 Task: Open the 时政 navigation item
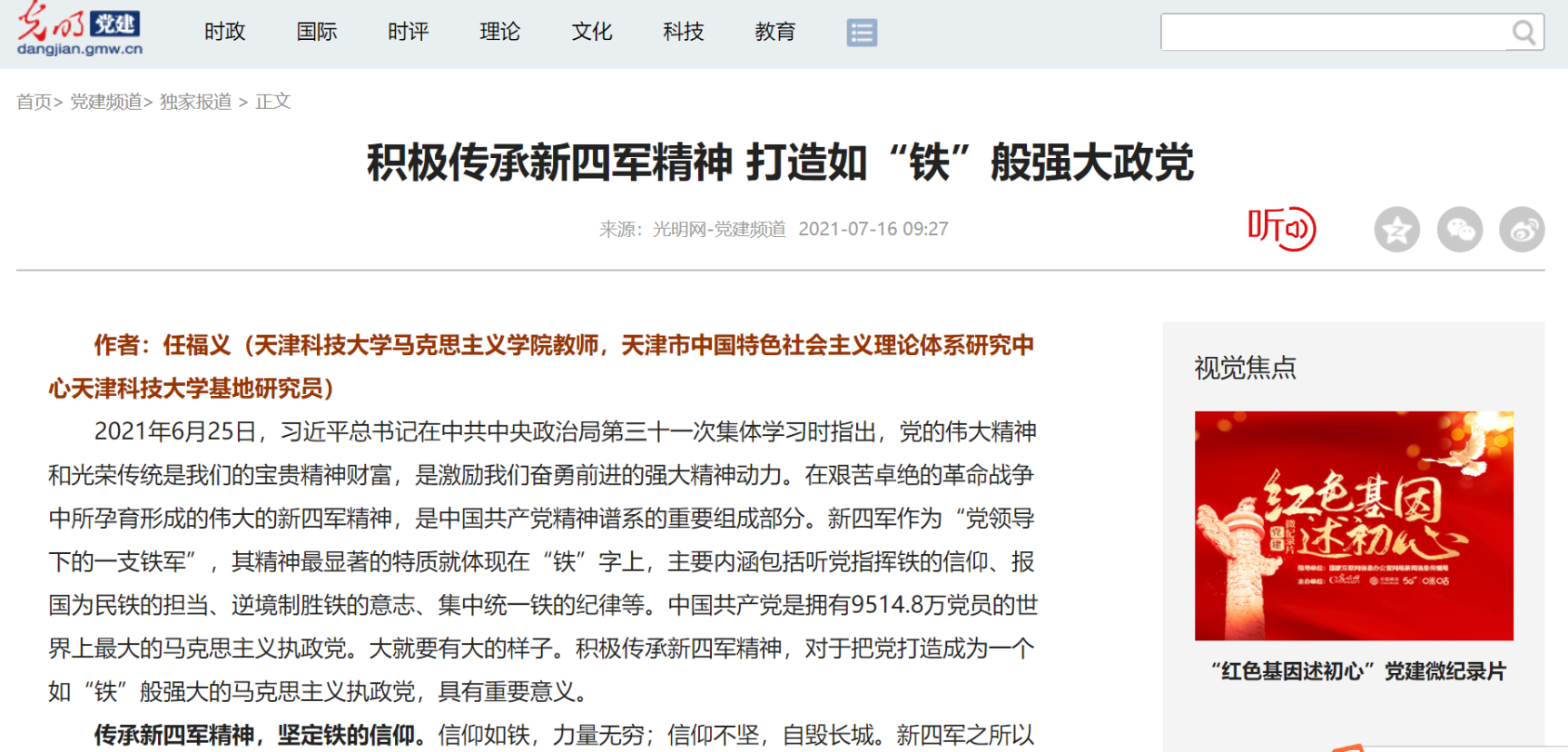point(225,32)
